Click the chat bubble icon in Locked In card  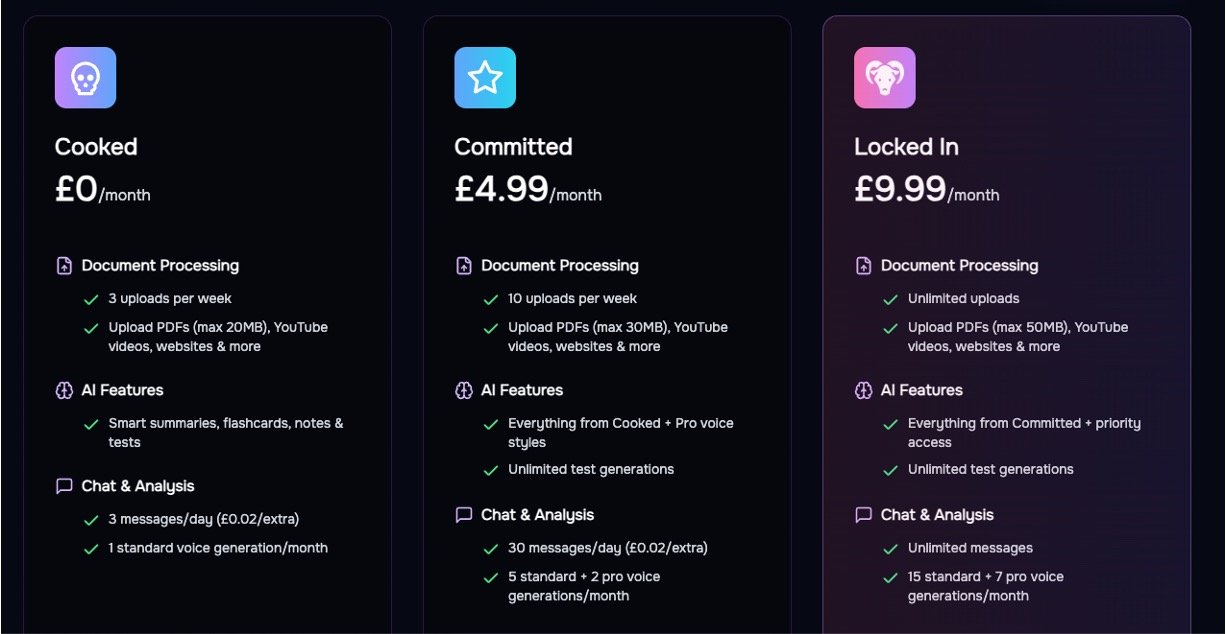pyautogui.click(x=864, y=515)
